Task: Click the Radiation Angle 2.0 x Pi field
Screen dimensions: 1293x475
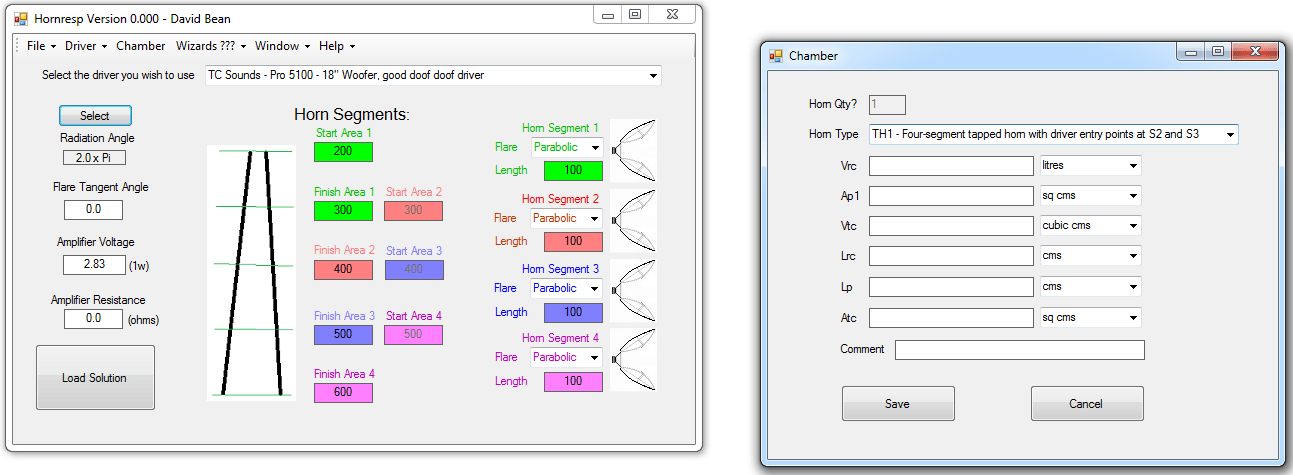Action: 93,157
